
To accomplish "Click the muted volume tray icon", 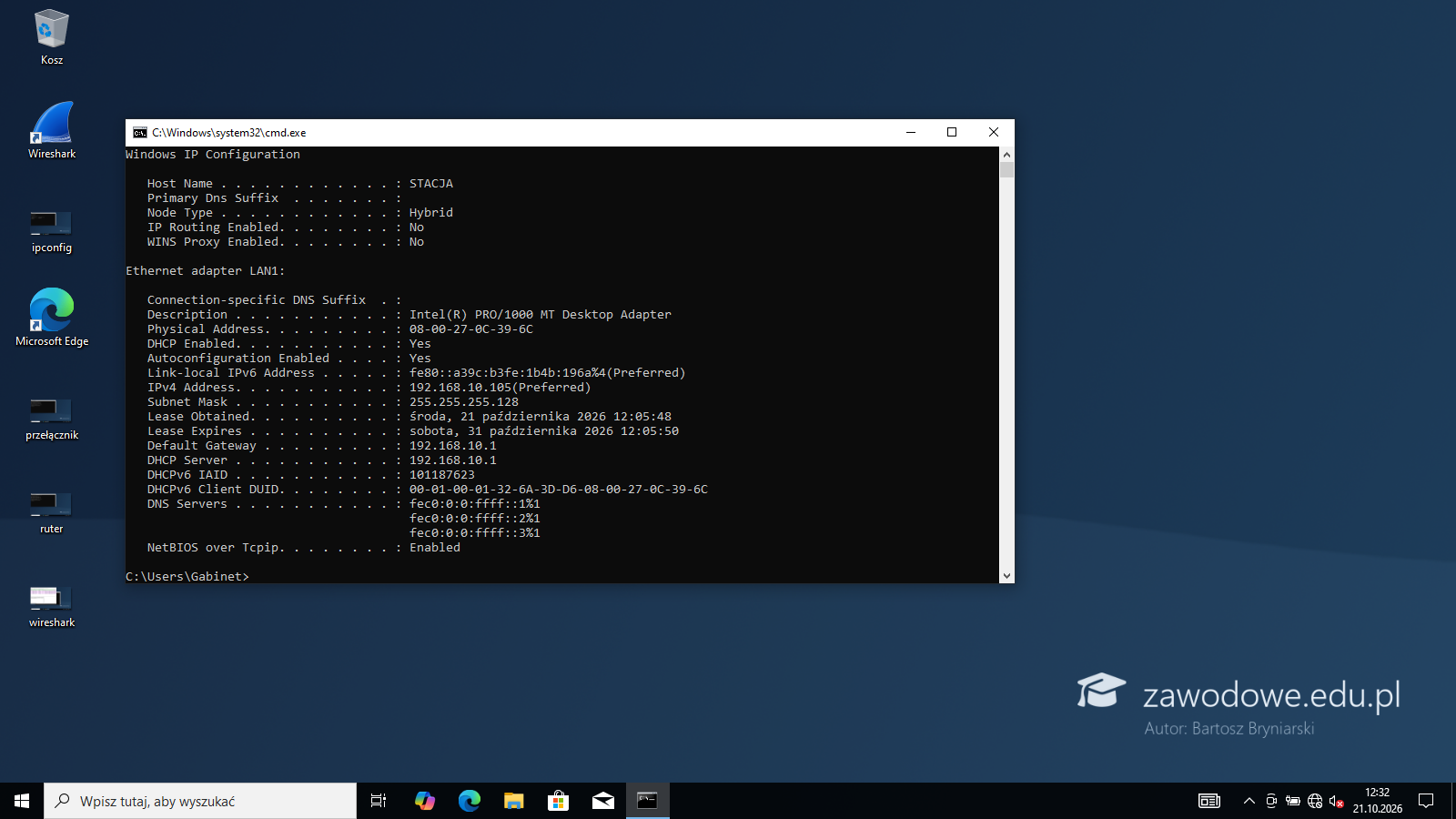I will 1337,801.
